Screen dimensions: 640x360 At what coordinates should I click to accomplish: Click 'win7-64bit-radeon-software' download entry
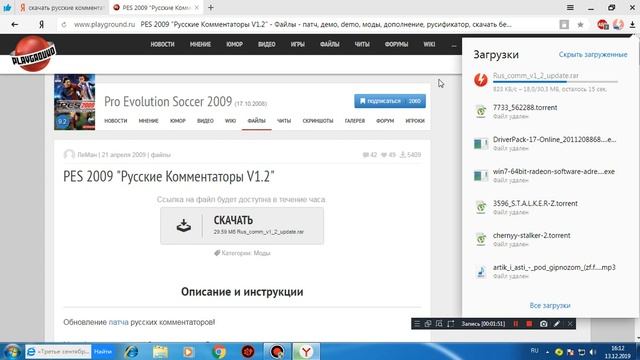pyautogui.click(x=550, y=176)
